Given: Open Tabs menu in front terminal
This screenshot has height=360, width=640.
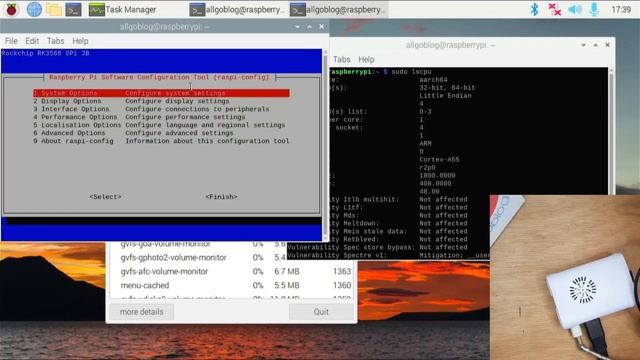Looking at the screenshot, I should (55, 41).
